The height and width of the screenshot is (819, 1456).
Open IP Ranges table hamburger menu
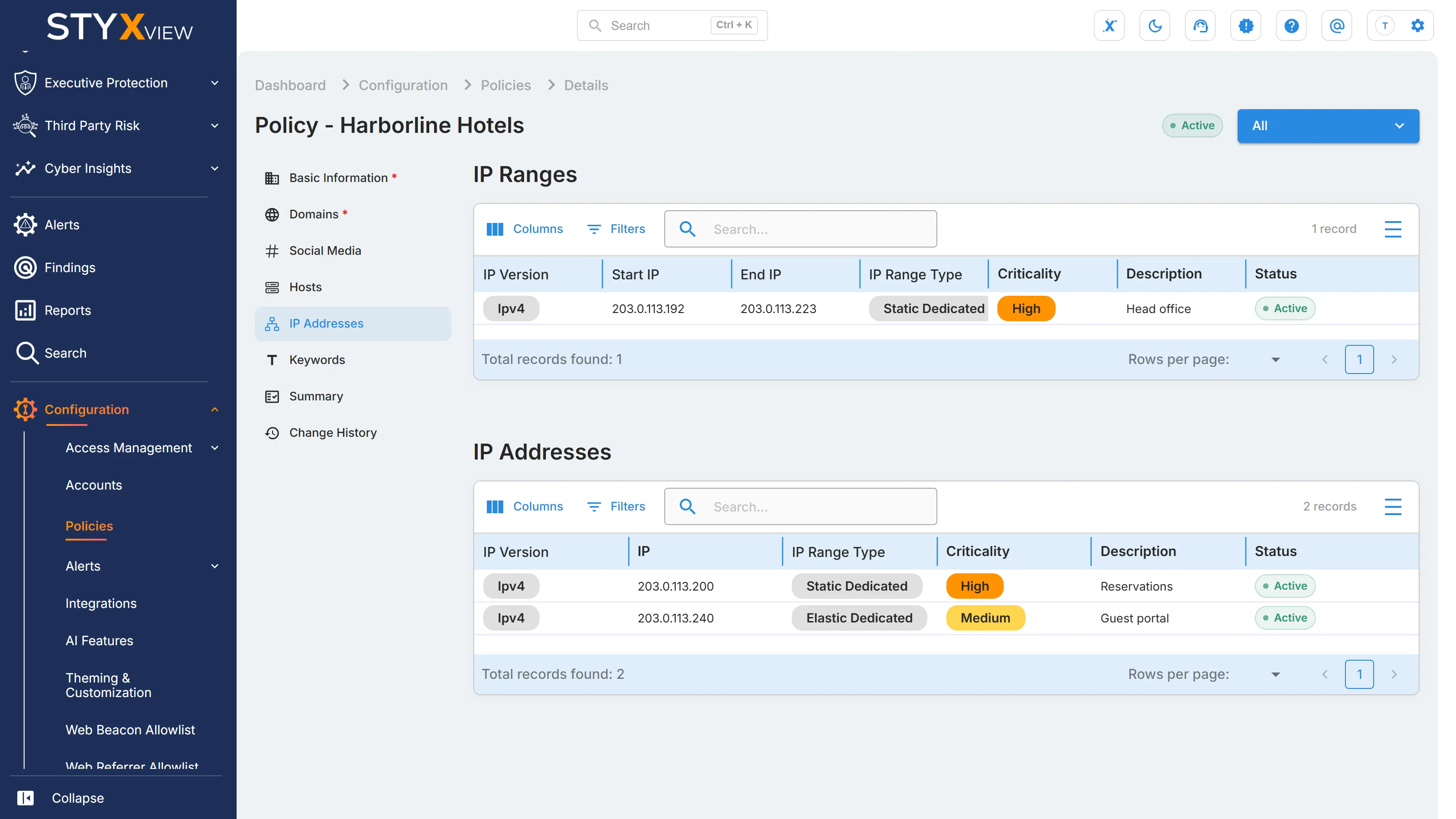(x=1393, y=229)
